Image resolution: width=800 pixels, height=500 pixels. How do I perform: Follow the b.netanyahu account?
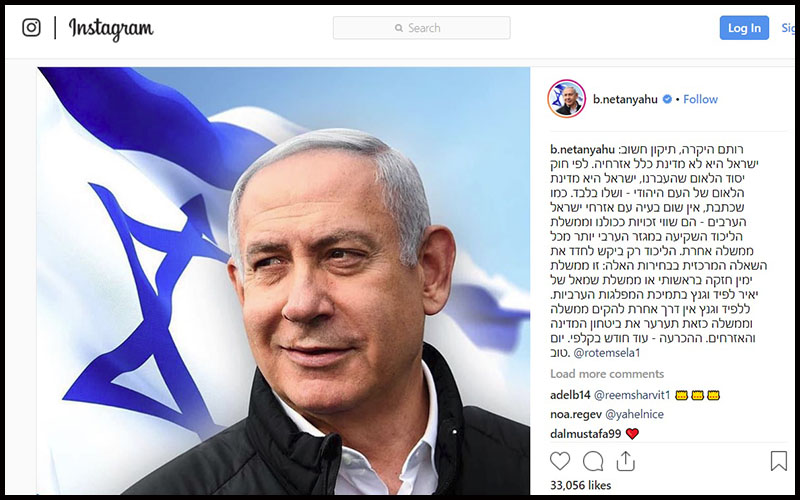(700, 99)
